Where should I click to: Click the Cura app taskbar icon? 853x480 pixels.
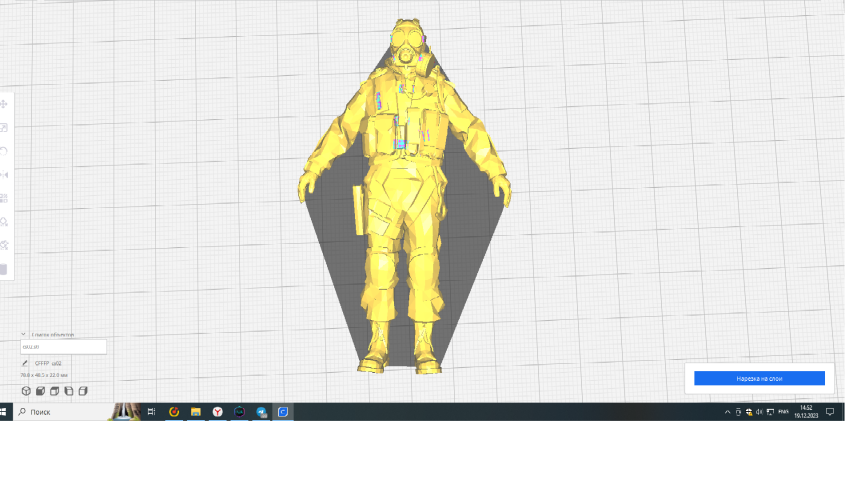click(283, 412)
